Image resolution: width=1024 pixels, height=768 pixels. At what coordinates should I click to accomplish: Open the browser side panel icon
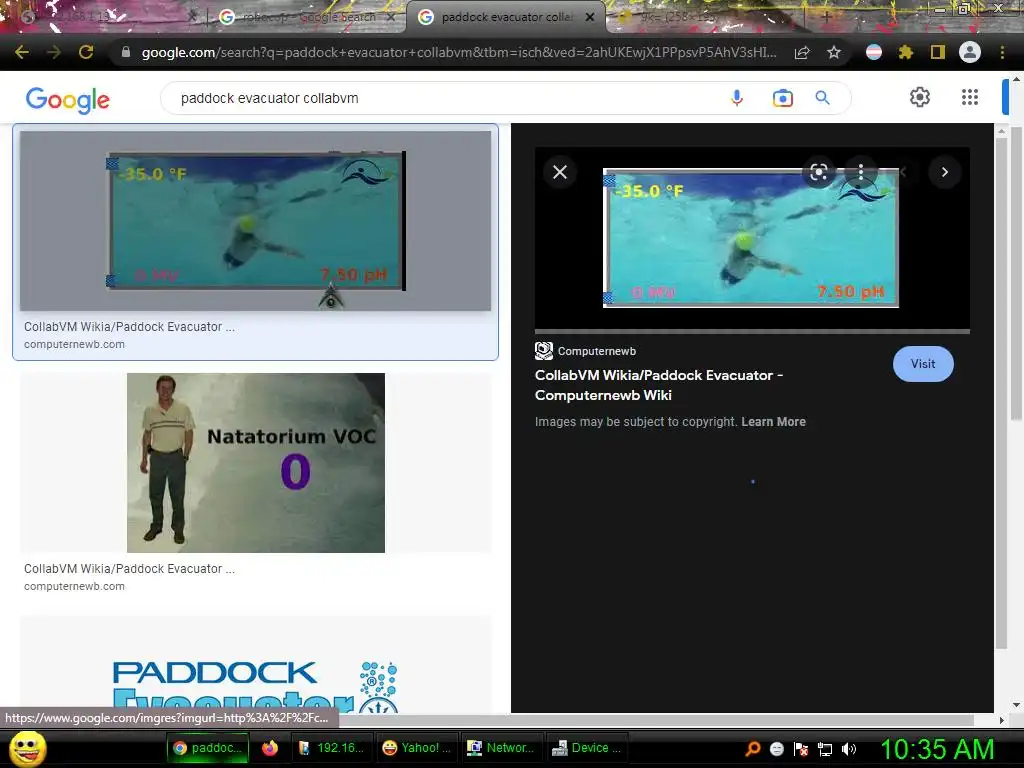(x=938, y=52)
